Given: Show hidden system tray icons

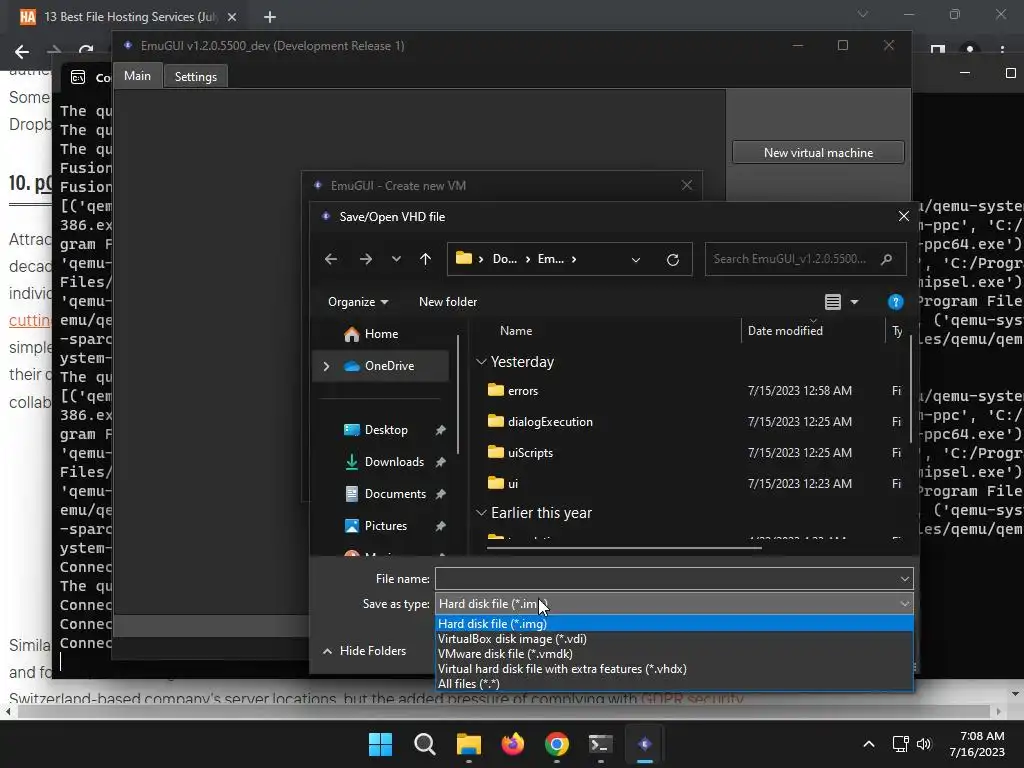Looking at the screenshot, I should click(x=869, y=744).
